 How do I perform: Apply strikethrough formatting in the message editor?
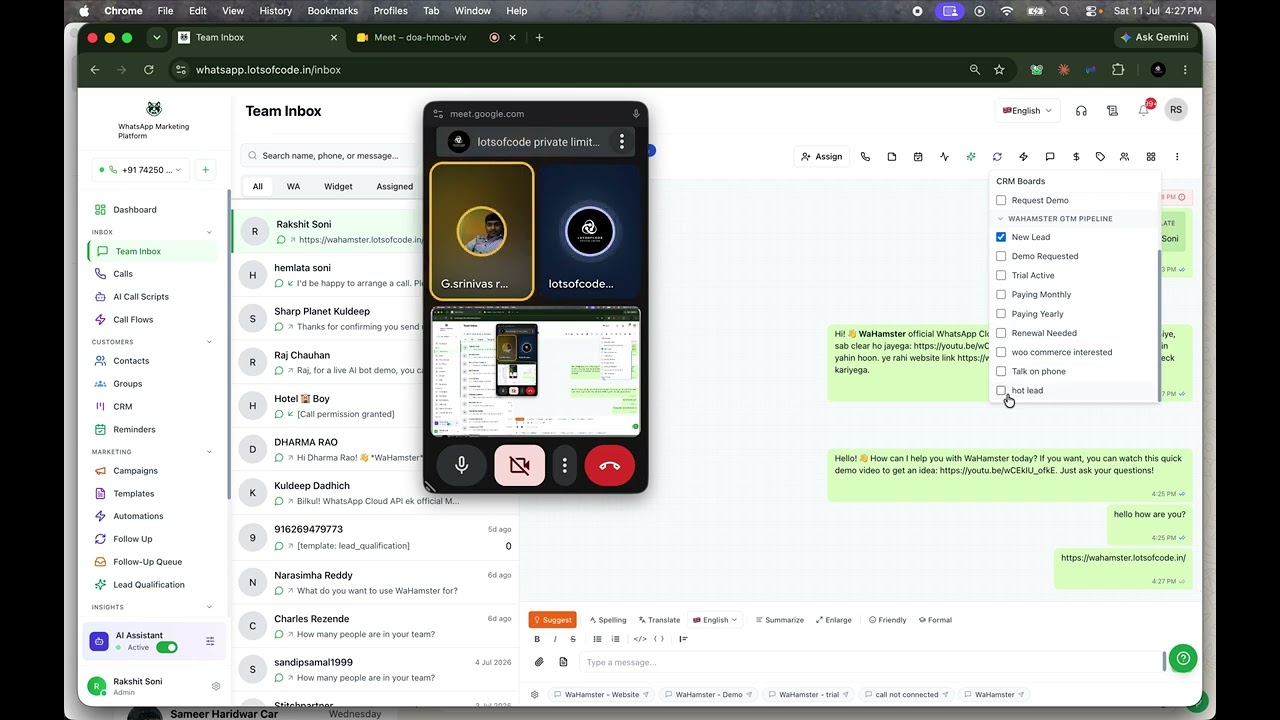(573, 639)
